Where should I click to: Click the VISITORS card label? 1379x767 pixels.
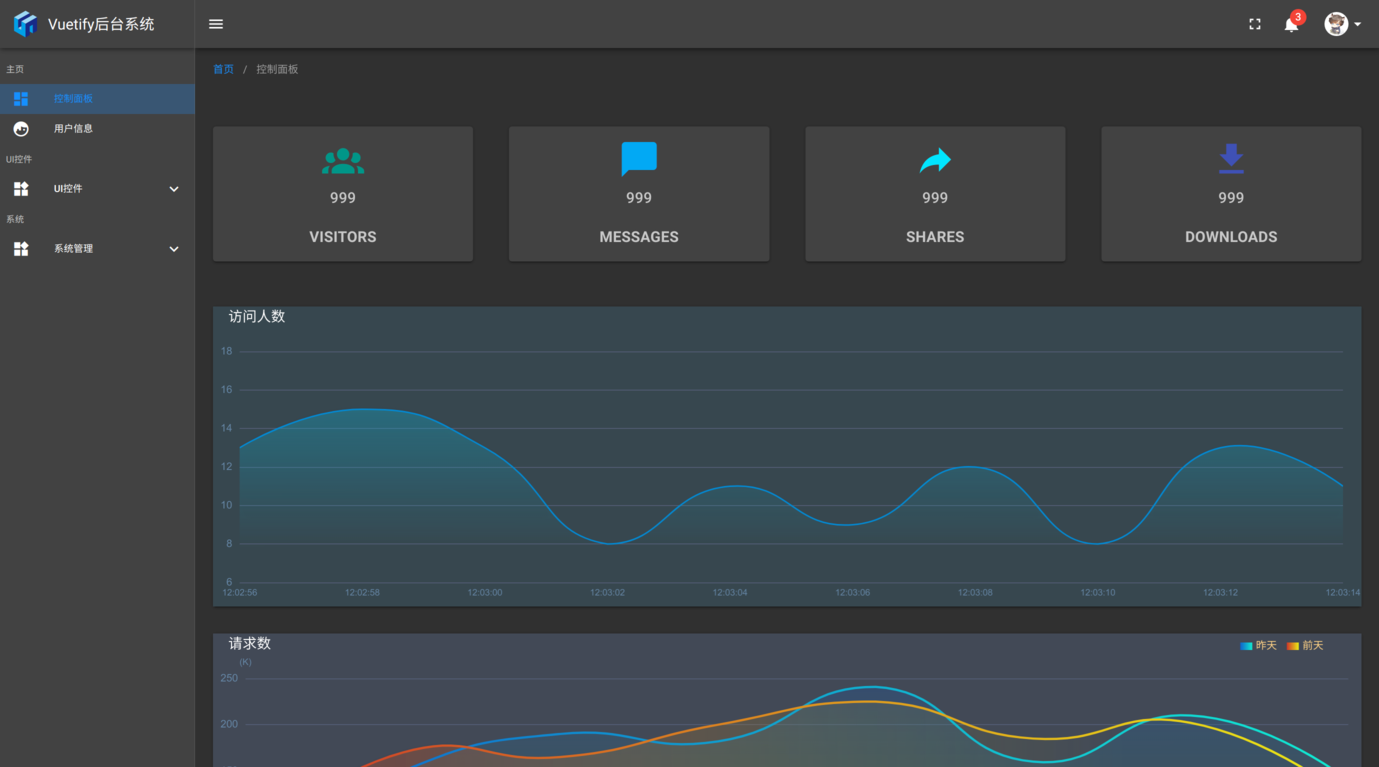click(x=343, y=237)
